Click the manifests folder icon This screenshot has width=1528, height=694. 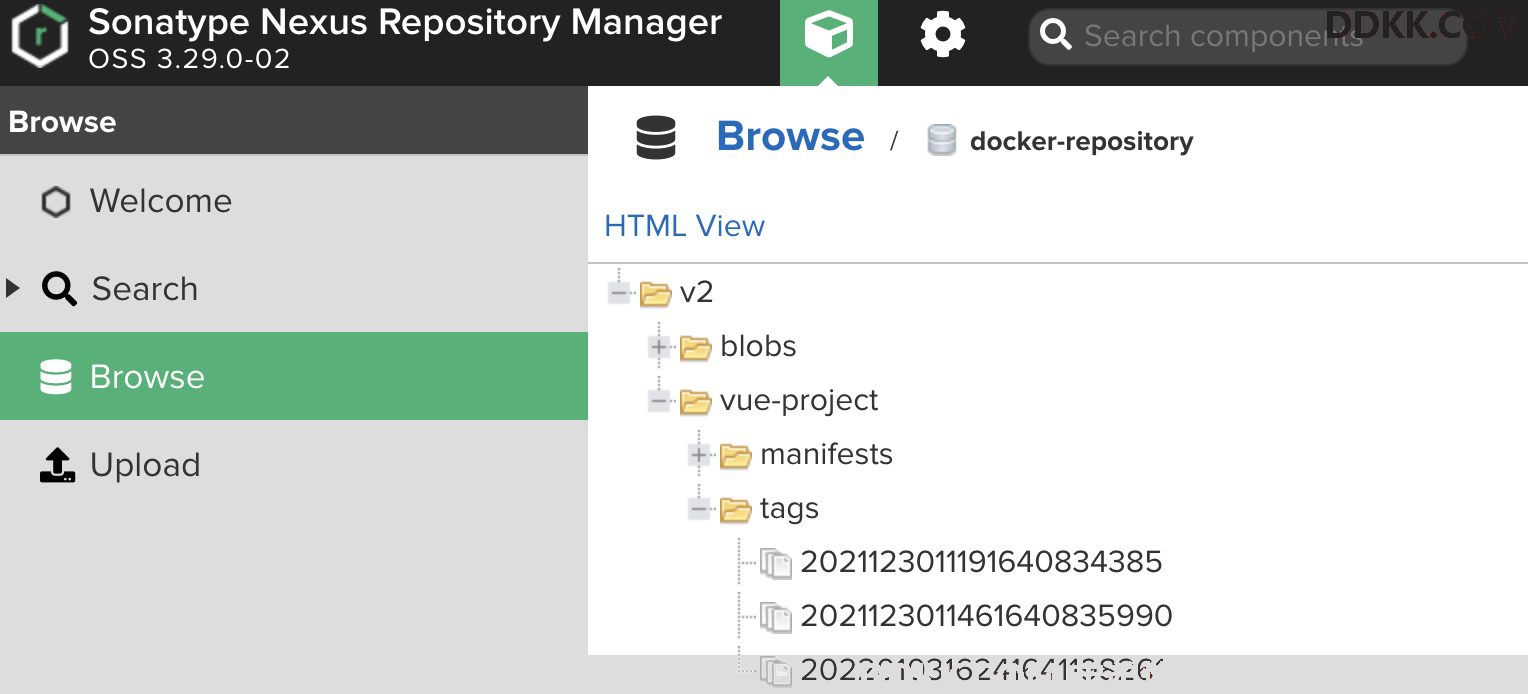tap(735, 456)
